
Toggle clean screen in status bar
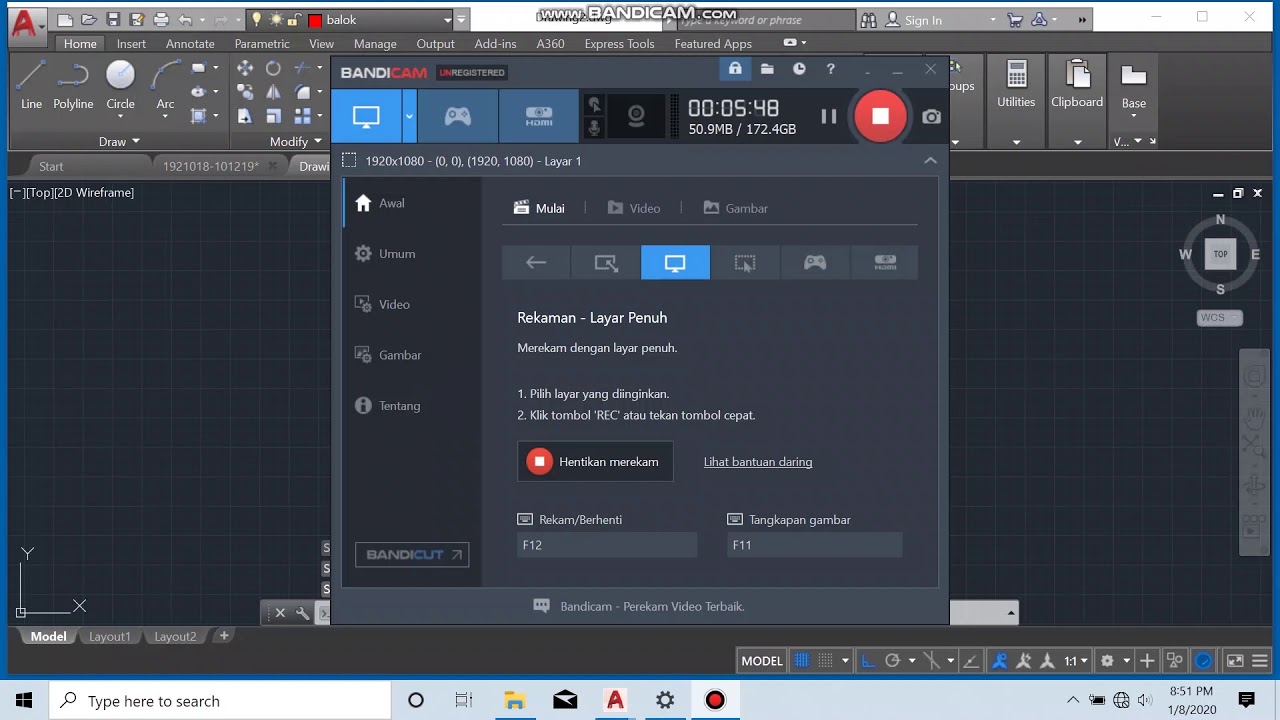pos(1235,660)
